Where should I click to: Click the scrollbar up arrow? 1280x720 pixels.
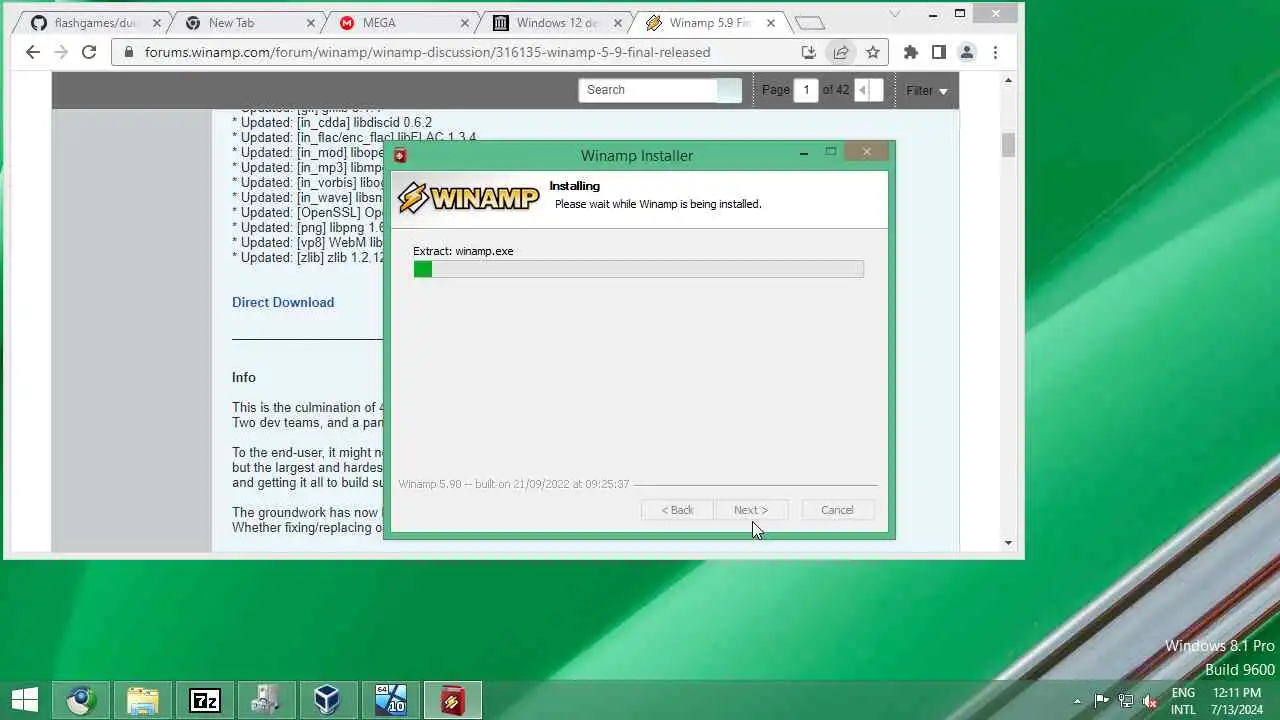click(x=1008, y=80)
